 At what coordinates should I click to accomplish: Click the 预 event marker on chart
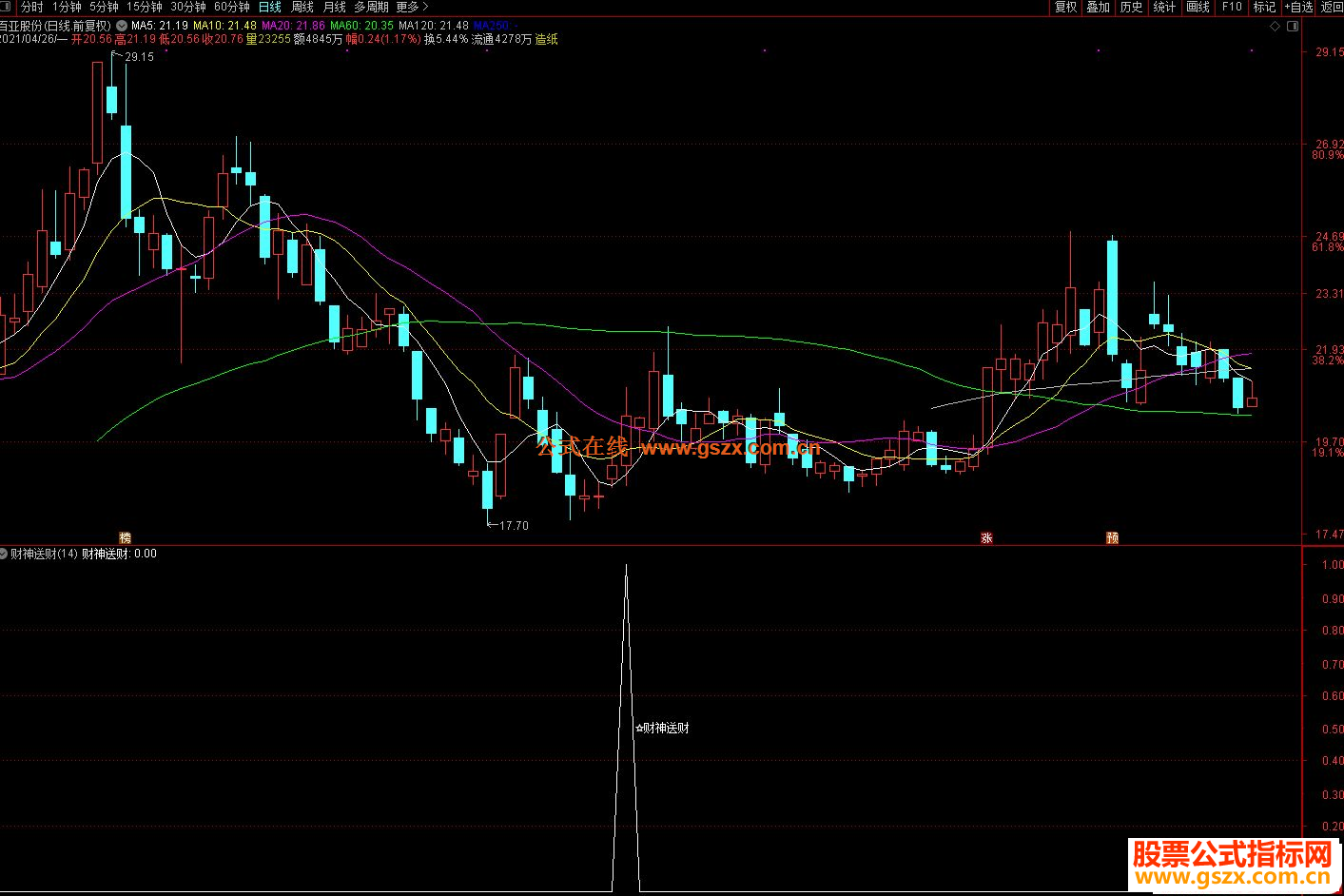pyautogui.click(x=1112, y=537)
